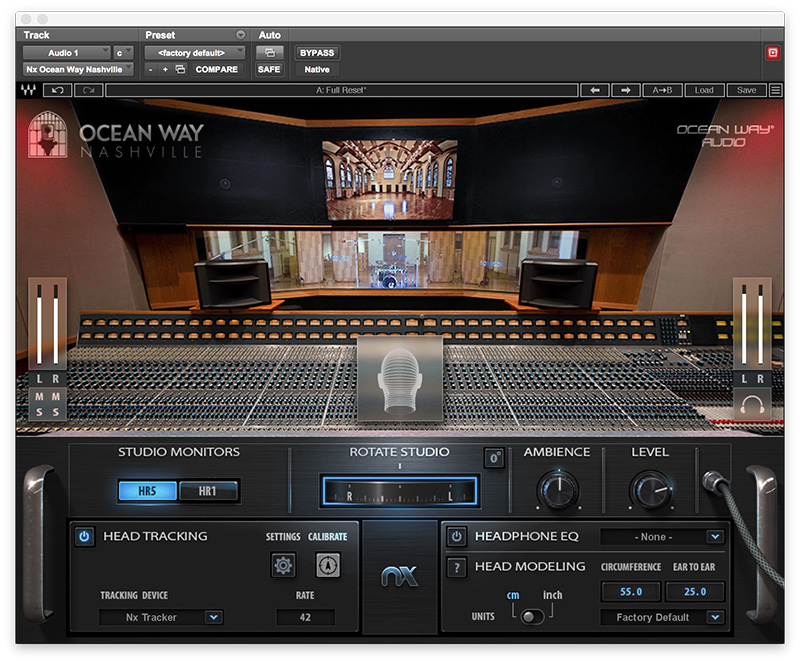Screen dimensions: 800x663
Task: Open Head Modeling help question mark
Action: [x=457, y=567]
